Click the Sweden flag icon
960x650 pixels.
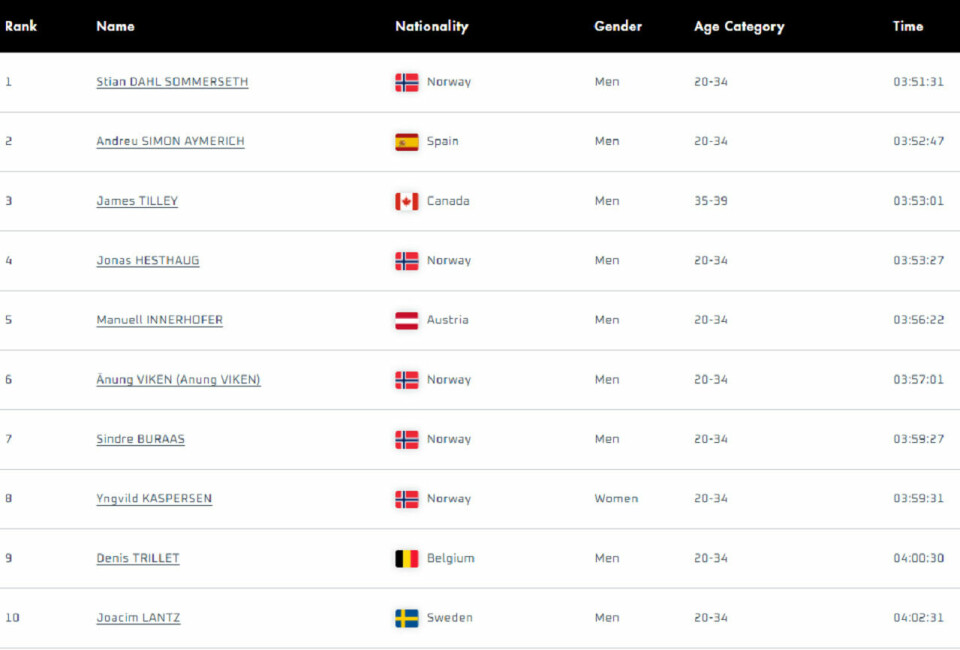point(407,618)
